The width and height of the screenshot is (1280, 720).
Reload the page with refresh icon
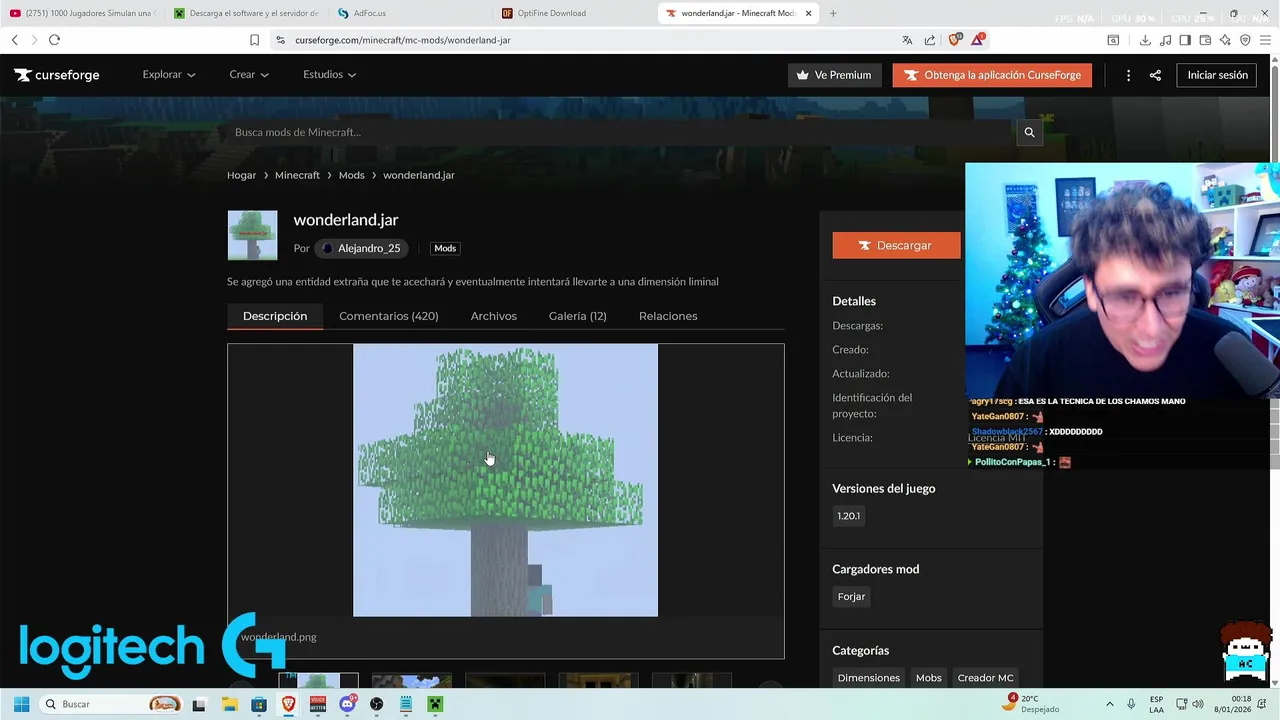point(54,40)
